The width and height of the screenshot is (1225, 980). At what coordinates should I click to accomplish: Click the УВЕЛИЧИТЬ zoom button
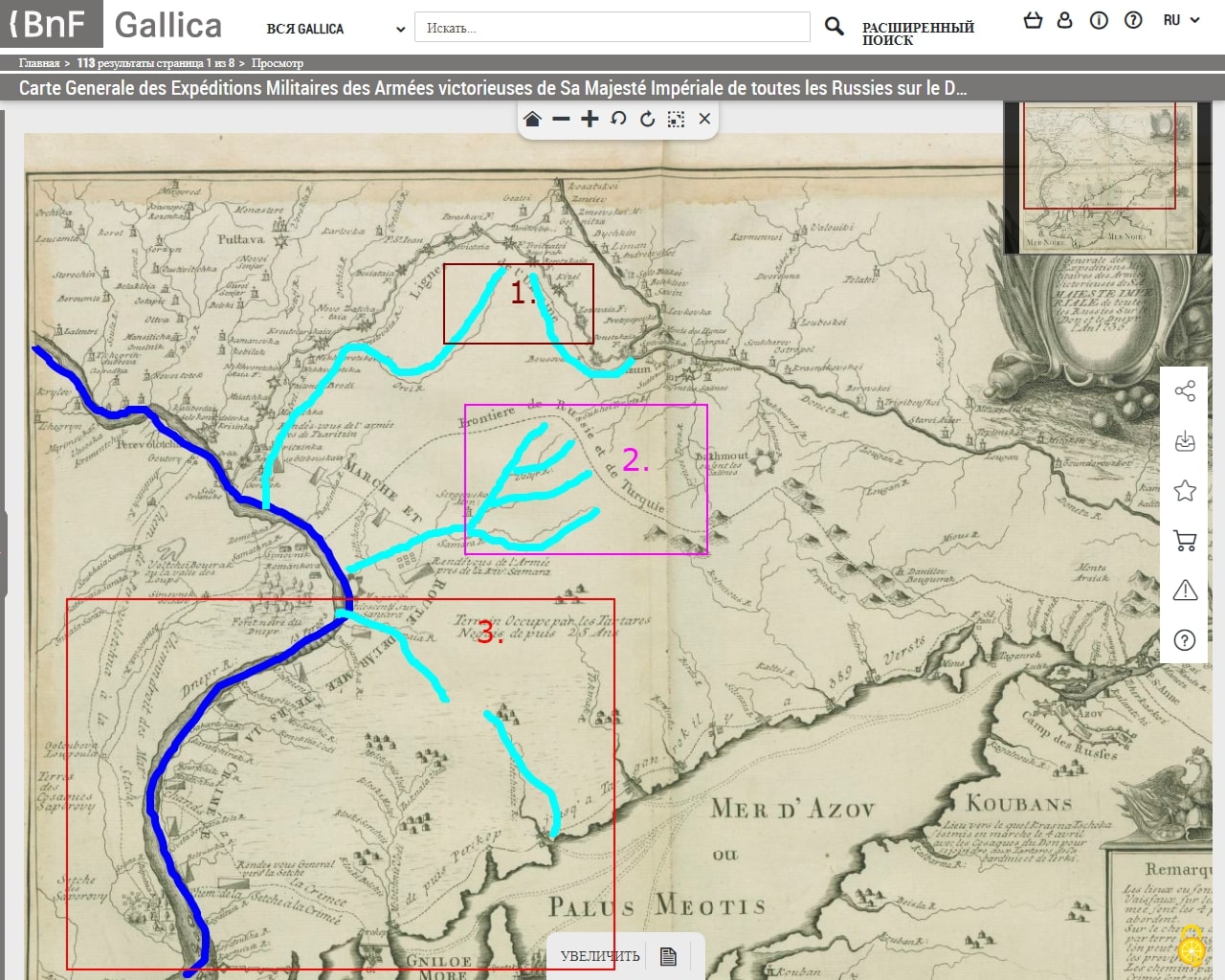click(600, 956)
